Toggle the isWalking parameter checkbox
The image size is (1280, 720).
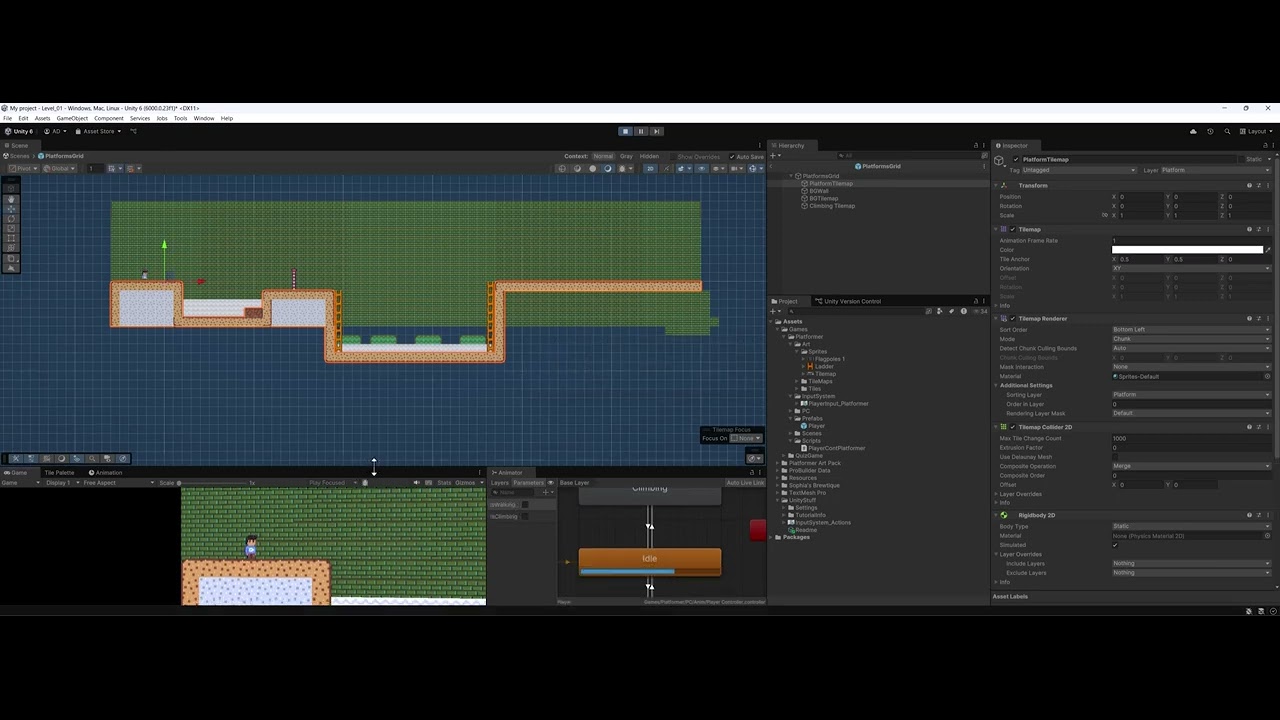point(524,504)
